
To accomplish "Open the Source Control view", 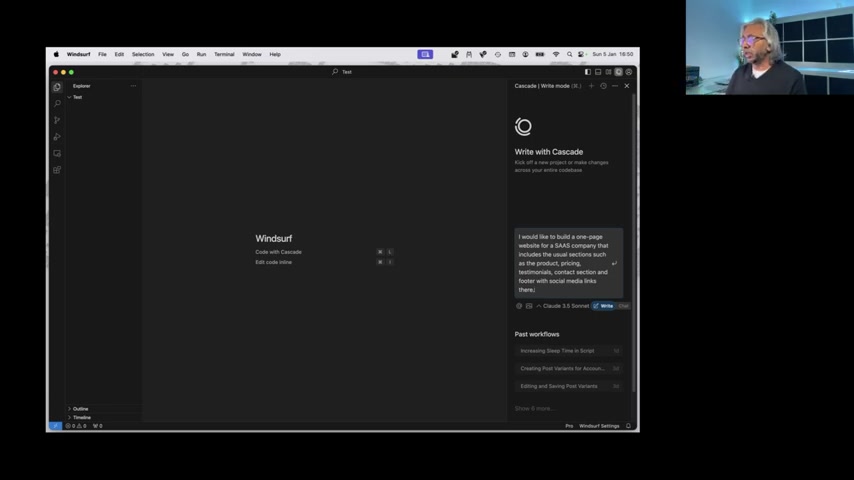I will 57,120.
